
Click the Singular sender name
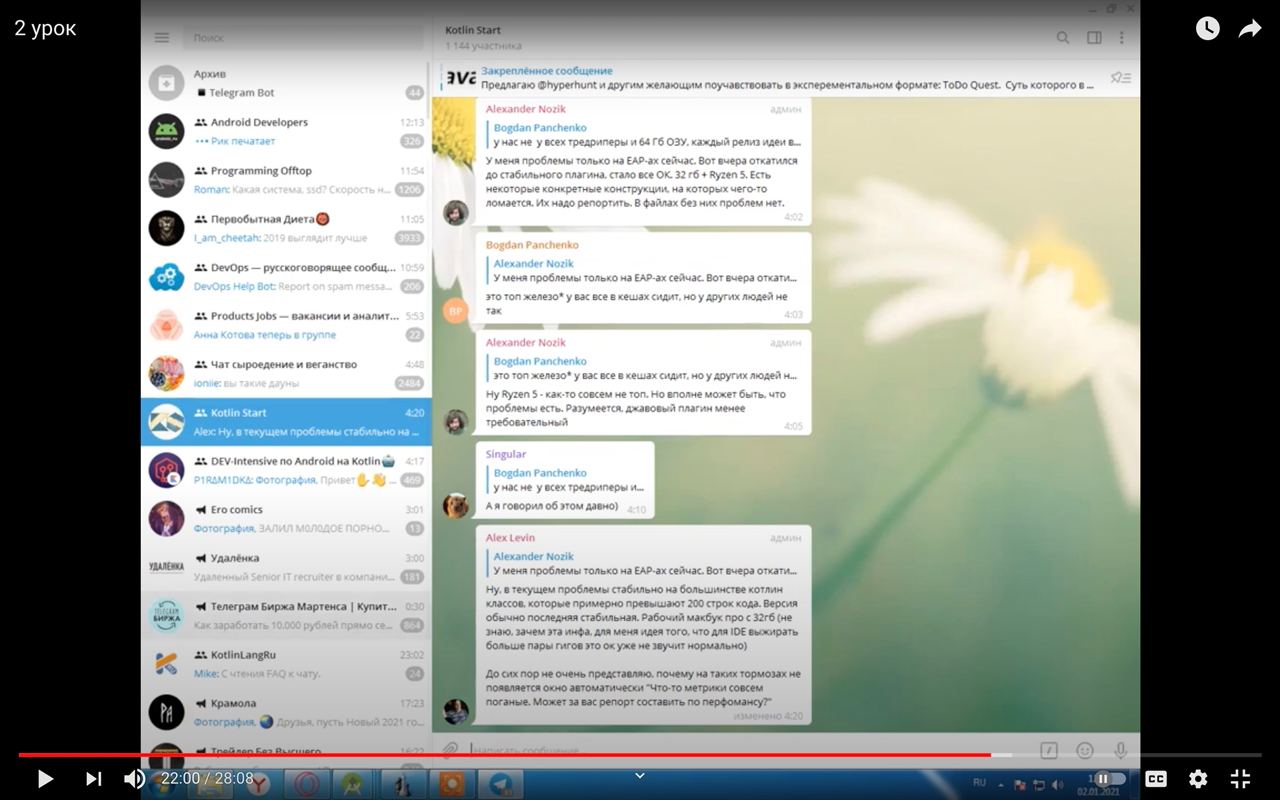pos(506,454)
